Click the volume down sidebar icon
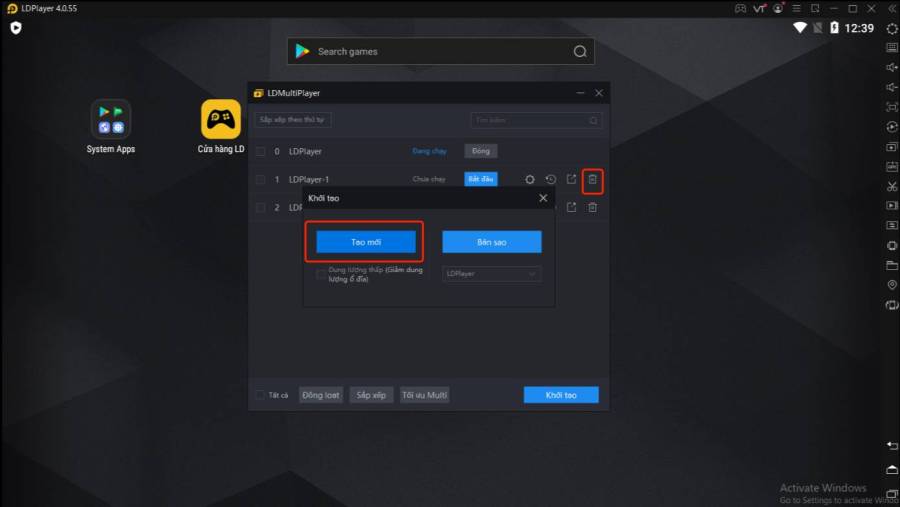 coord(892,87)
